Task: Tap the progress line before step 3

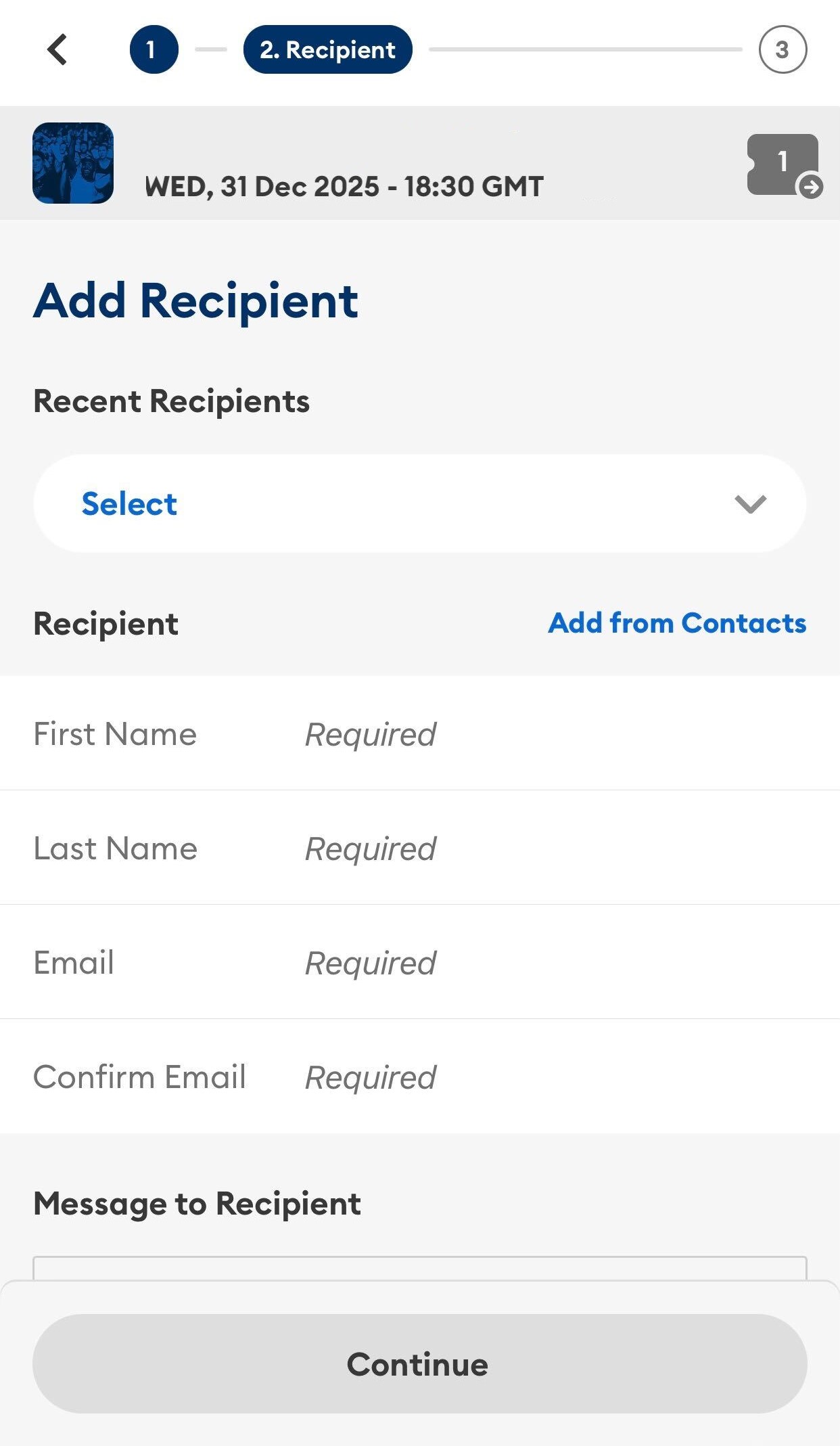Action: (586, 49)
